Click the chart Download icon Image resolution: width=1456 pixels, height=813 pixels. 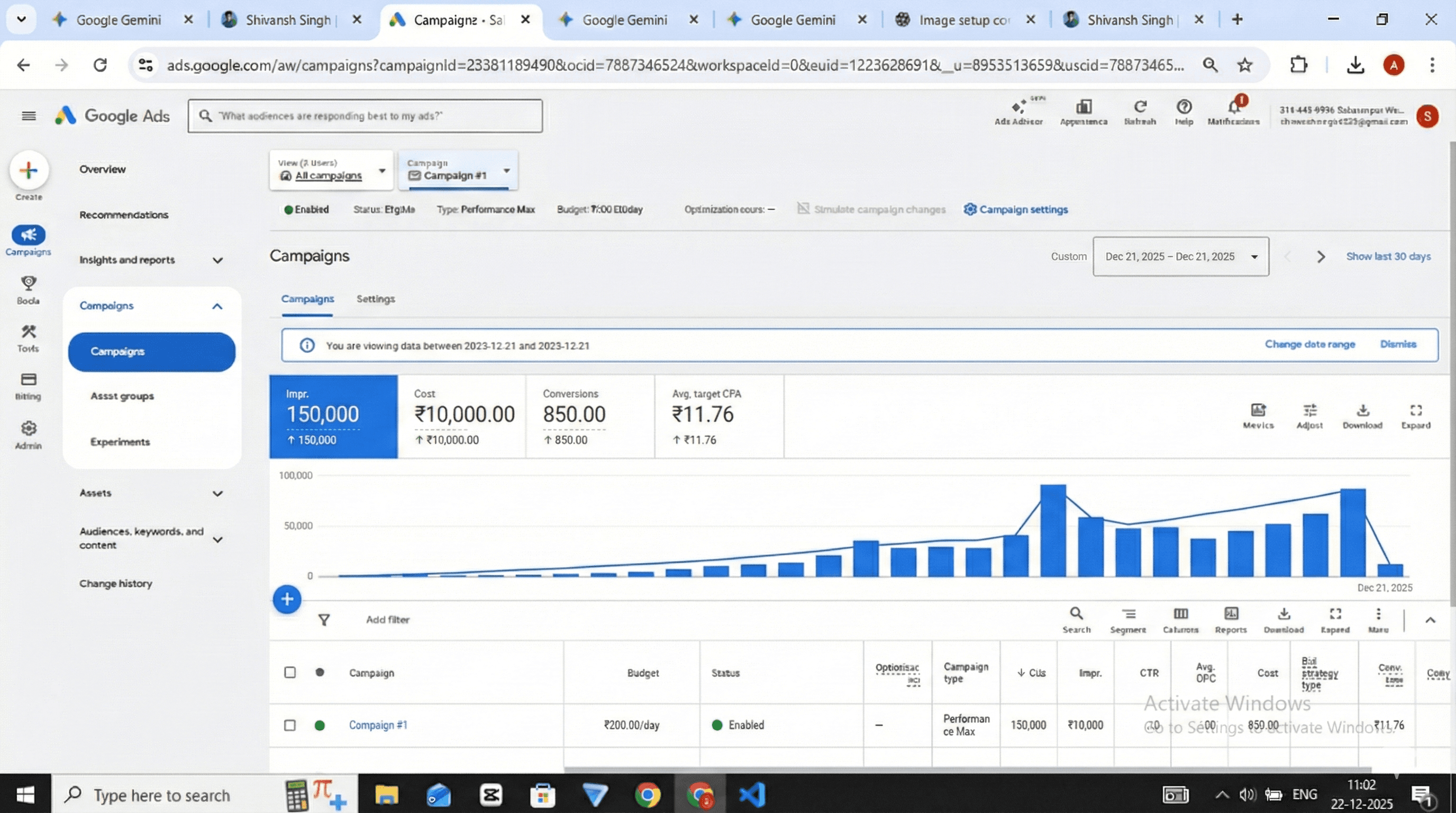coord(1363,410)
